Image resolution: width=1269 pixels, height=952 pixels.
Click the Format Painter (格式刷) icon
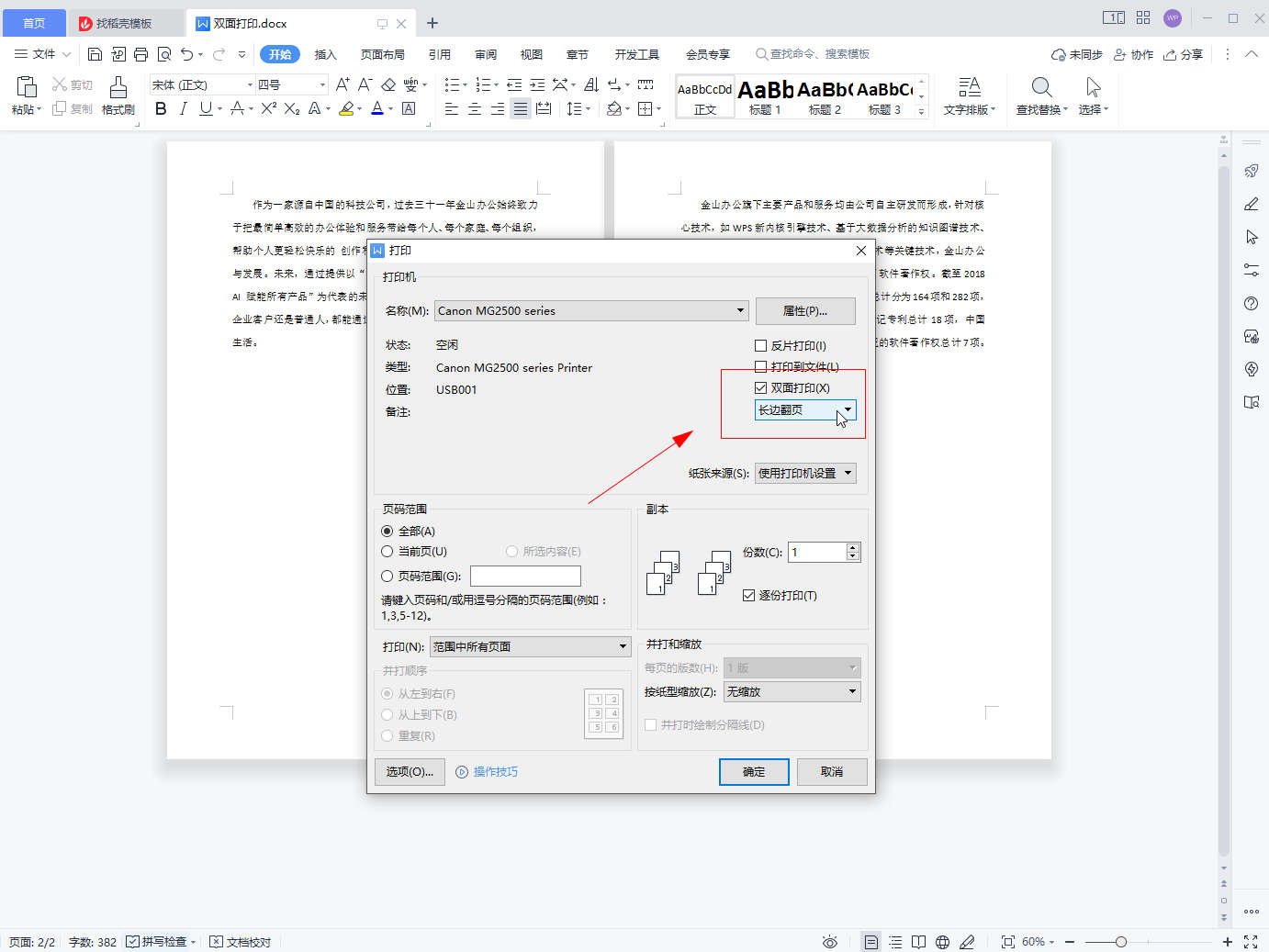point(118,87)
